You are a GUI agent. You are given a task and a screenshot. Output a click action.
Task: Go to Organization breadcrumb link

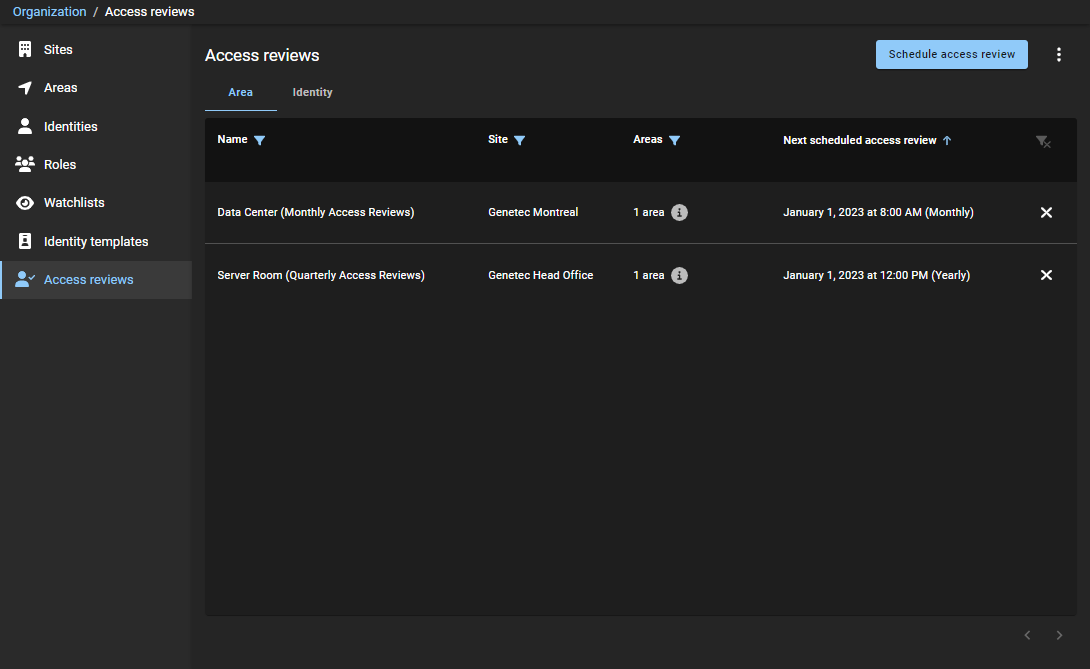pos(49,12)
